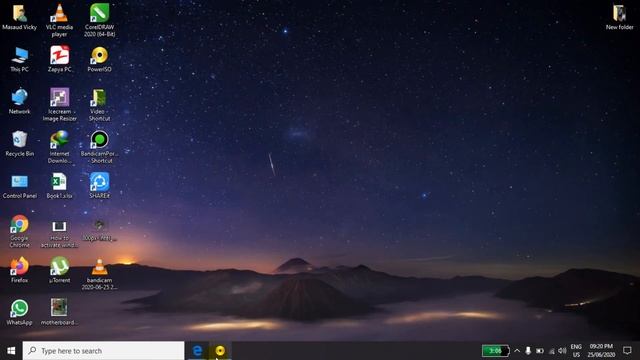The width and height of the screenshot is (640, 360).
Task: Show hidden system tray icons
Action: point(517,351)
